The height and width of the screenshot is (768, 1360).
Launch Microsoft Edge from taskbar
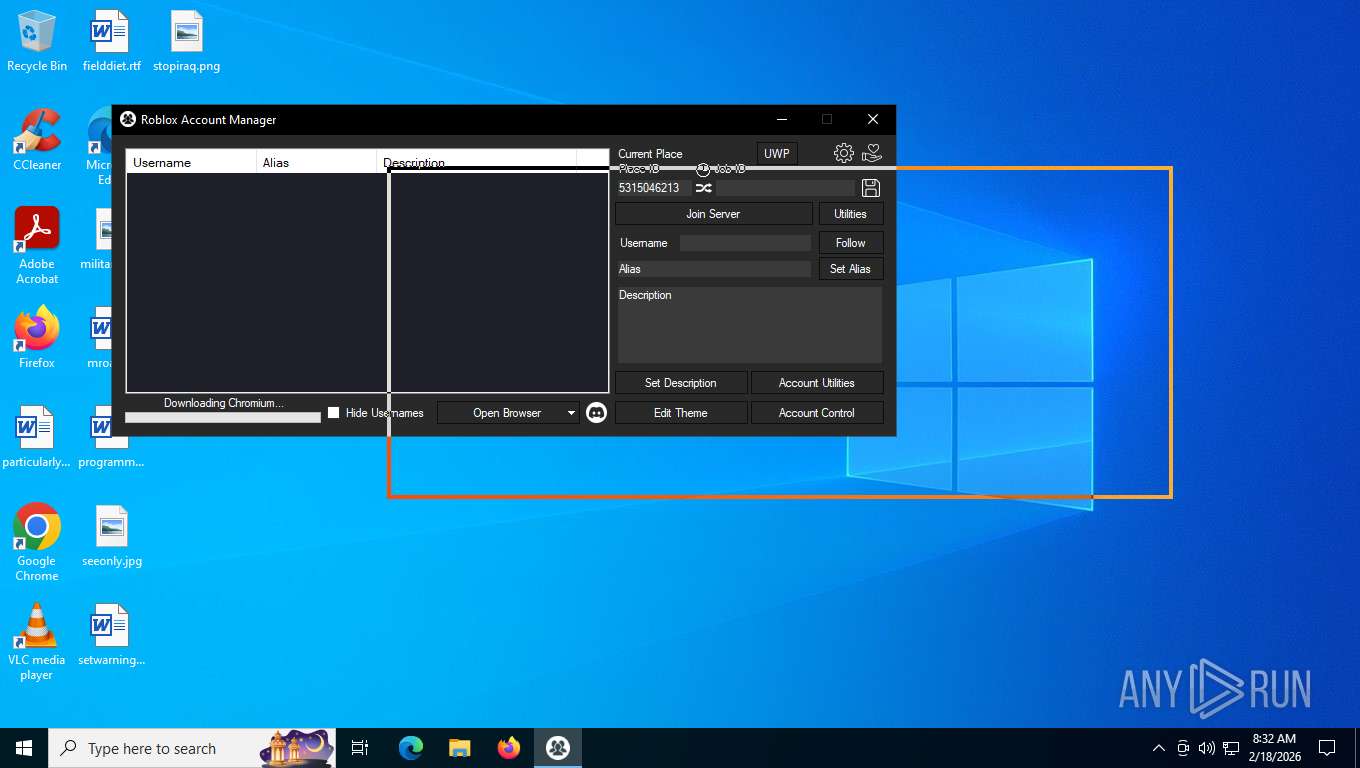tap(410, 748)
